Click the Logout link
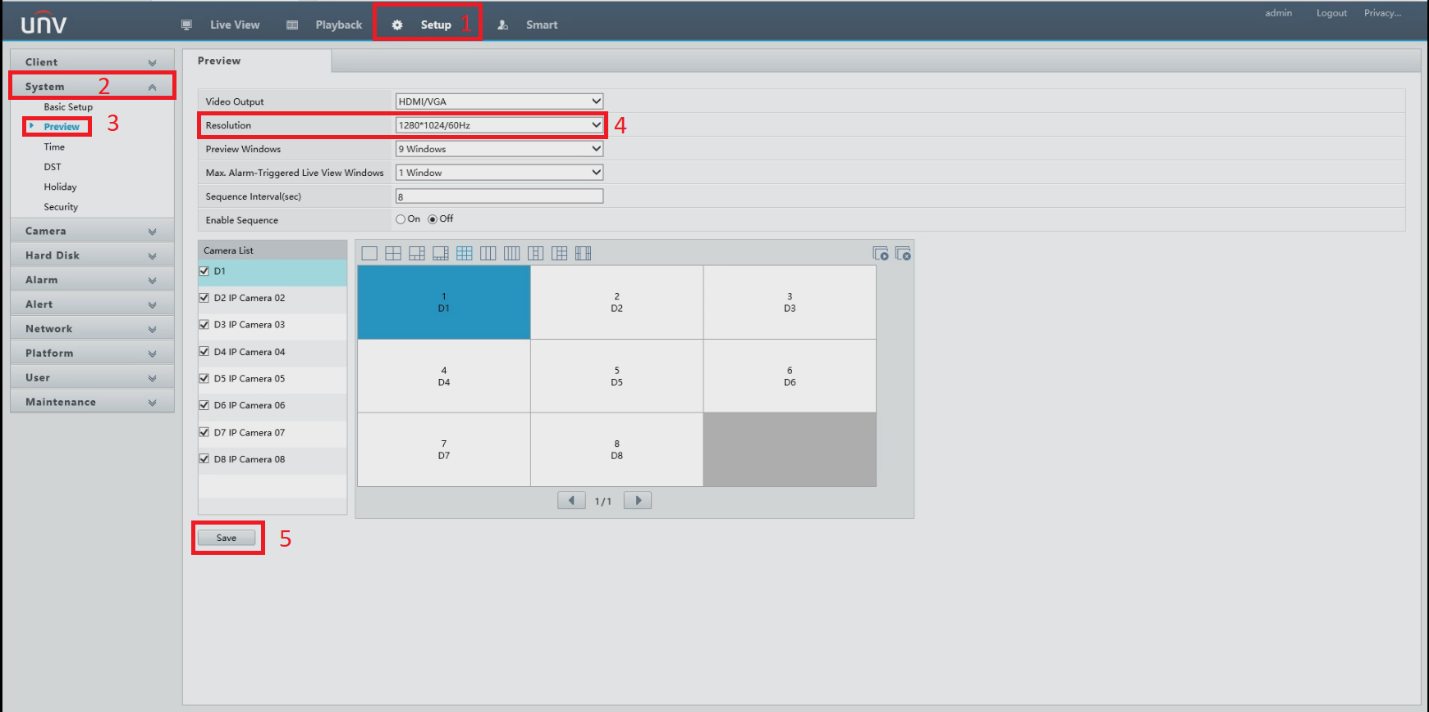The height and width of the screenshot is (712, 1429). point(1331,13)
